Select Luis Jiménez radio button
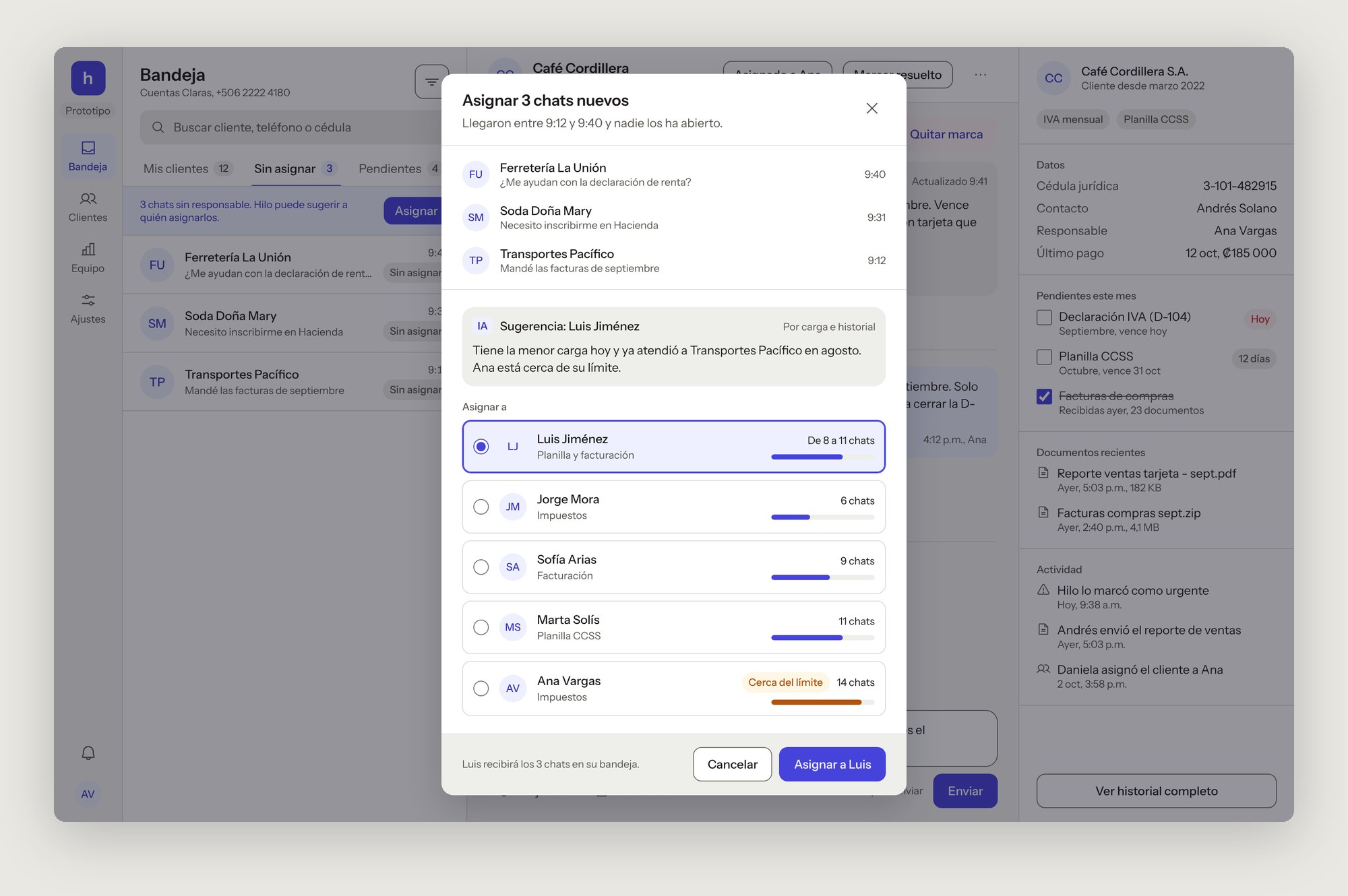 (x=481, y=447)
